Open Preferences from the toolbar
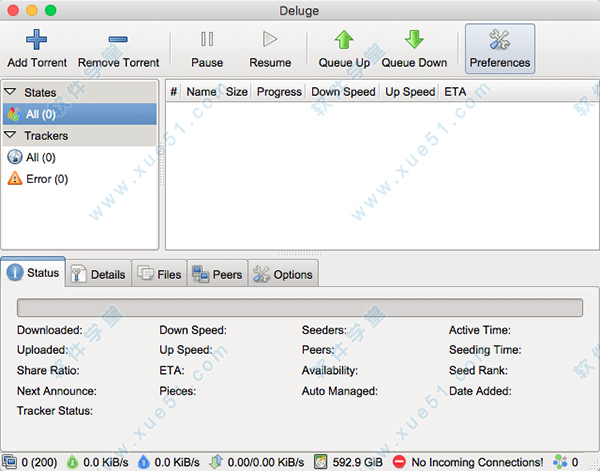 [500, 49]
